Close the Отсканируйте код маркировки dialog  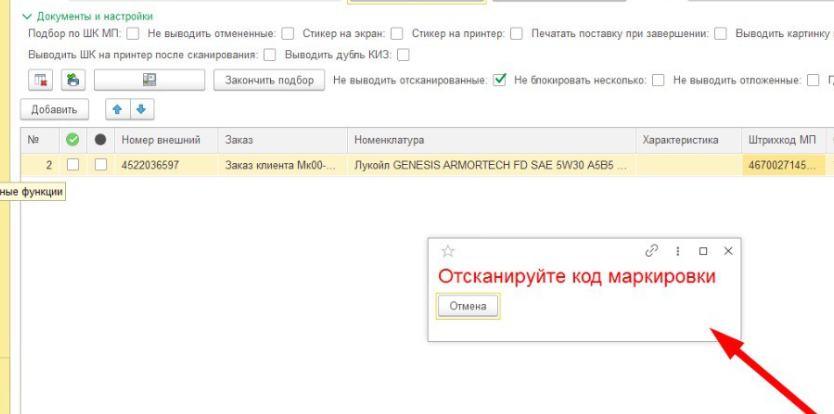click(729, 251)
